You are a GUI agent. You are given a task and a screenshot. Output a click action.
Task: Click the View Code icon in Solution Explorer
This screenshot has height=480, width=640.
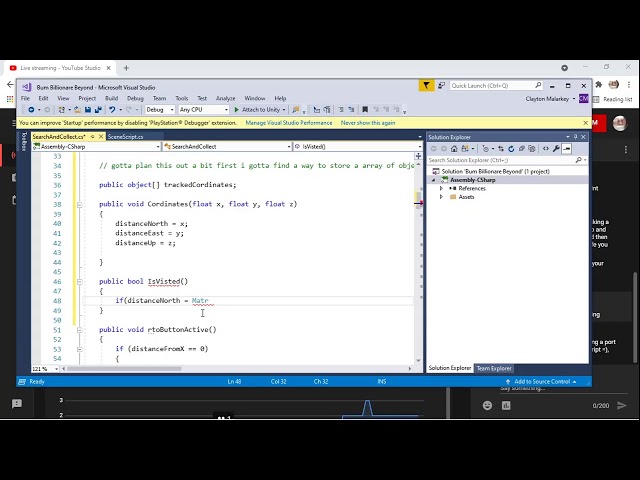click(546, 149)
